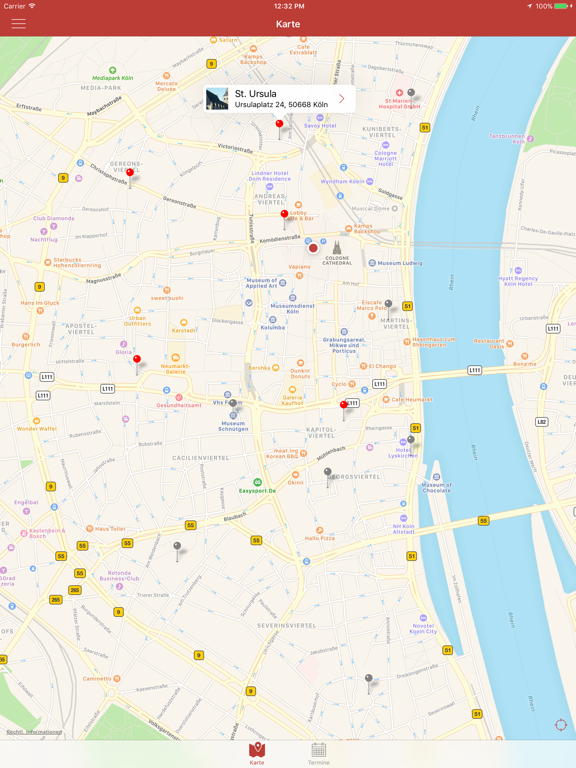
Task: Tap the Savoy Hotel icon
Action: tap(320, 118)
